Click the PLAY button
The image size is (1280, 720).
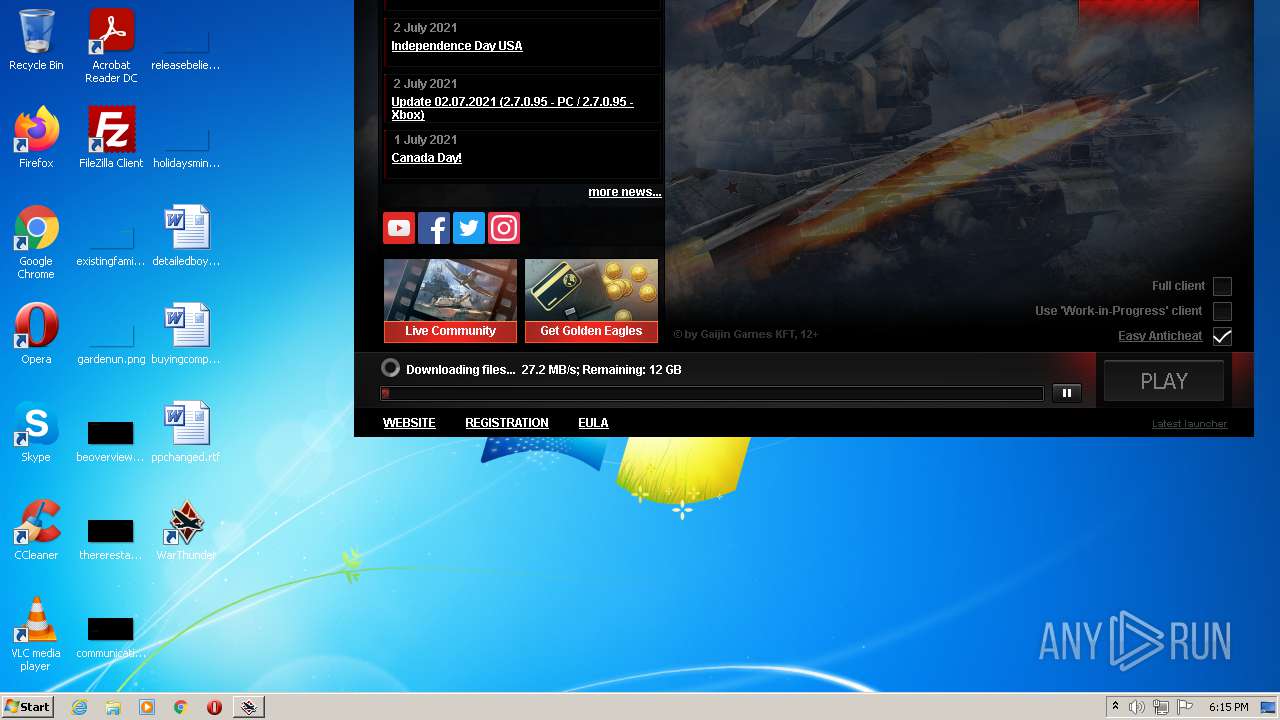point(1164,381)
